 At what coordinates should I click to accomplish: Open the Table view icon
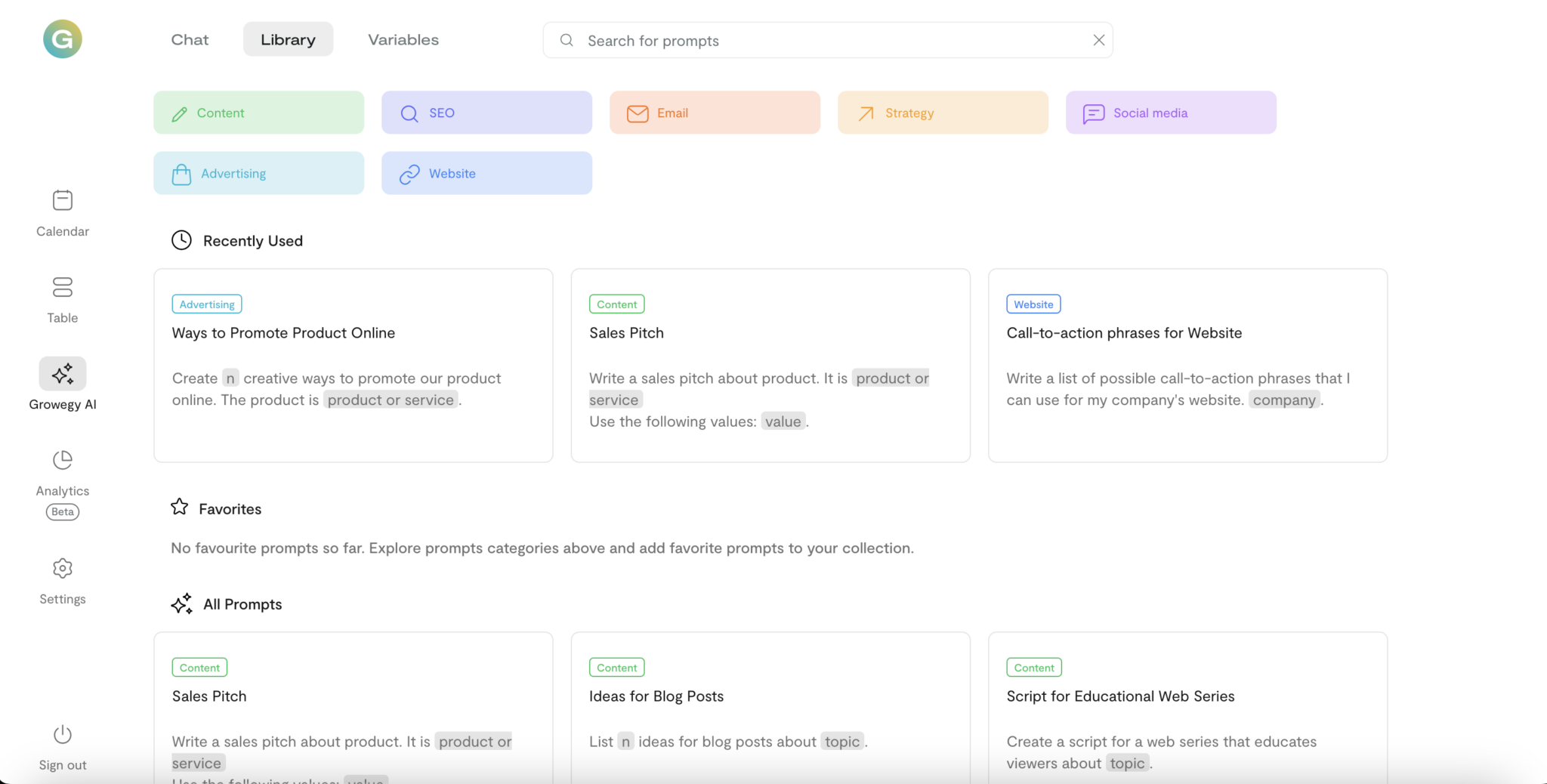pos(63,288)
